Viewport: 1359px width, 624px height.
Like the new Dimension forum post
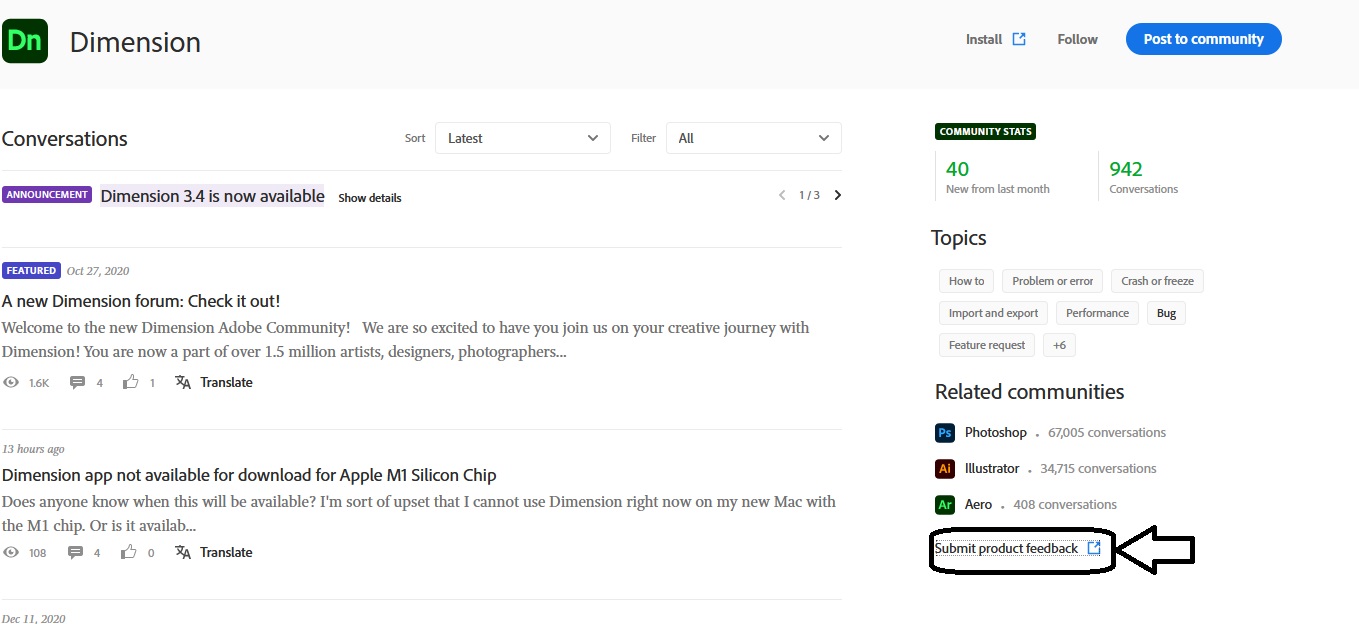tap(131, 382)
